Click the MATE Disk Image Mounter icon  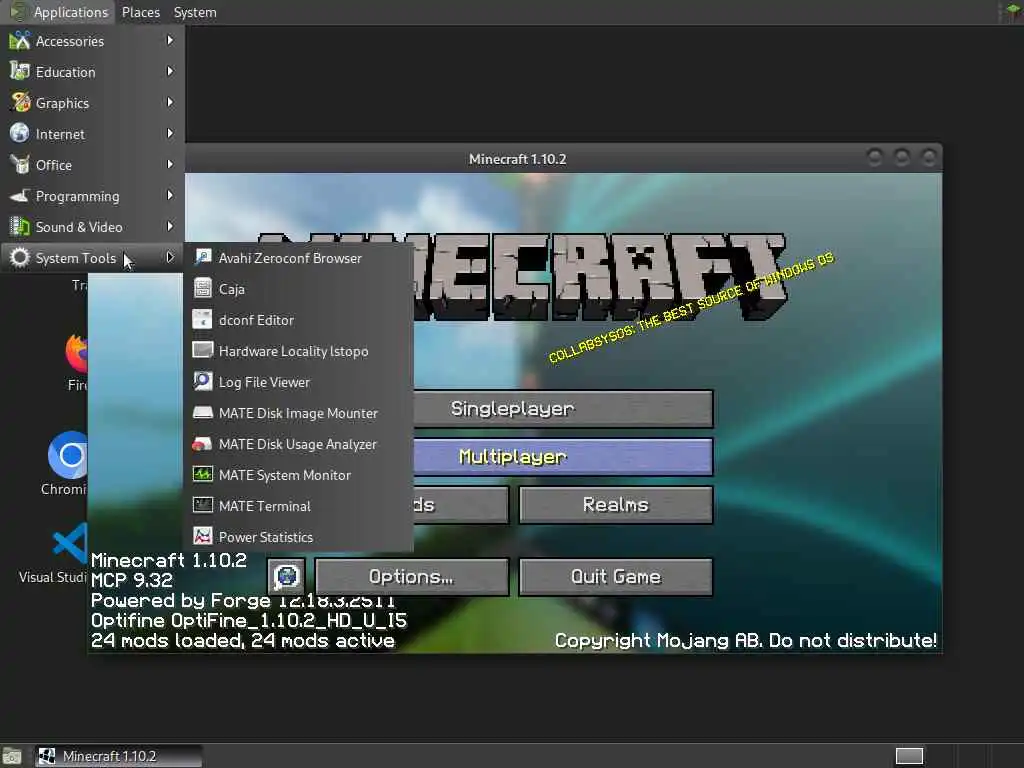[x=202, y=412]
